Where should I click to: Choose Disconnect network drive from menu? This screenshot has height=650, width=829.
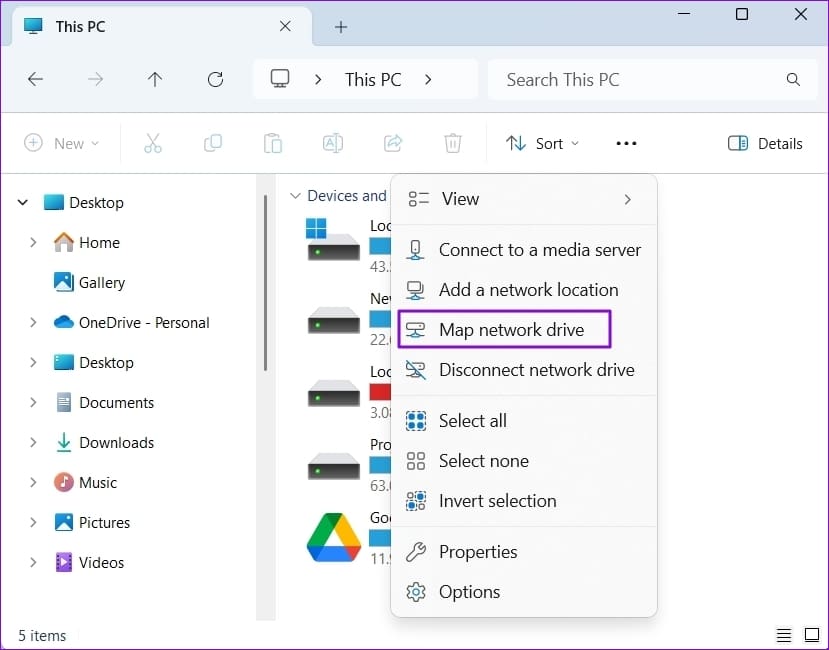[x=523, y=370]
